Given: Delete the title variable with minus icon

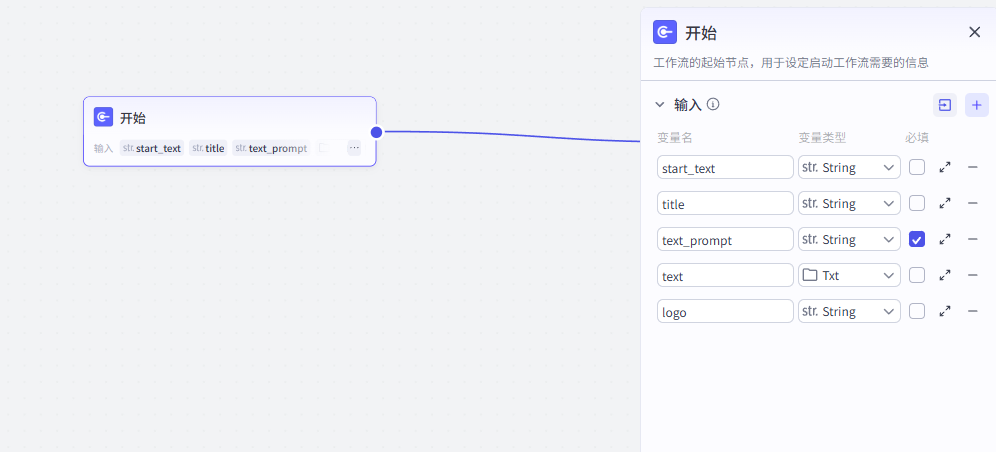Looking at the screenshot, I should [973, 204].
